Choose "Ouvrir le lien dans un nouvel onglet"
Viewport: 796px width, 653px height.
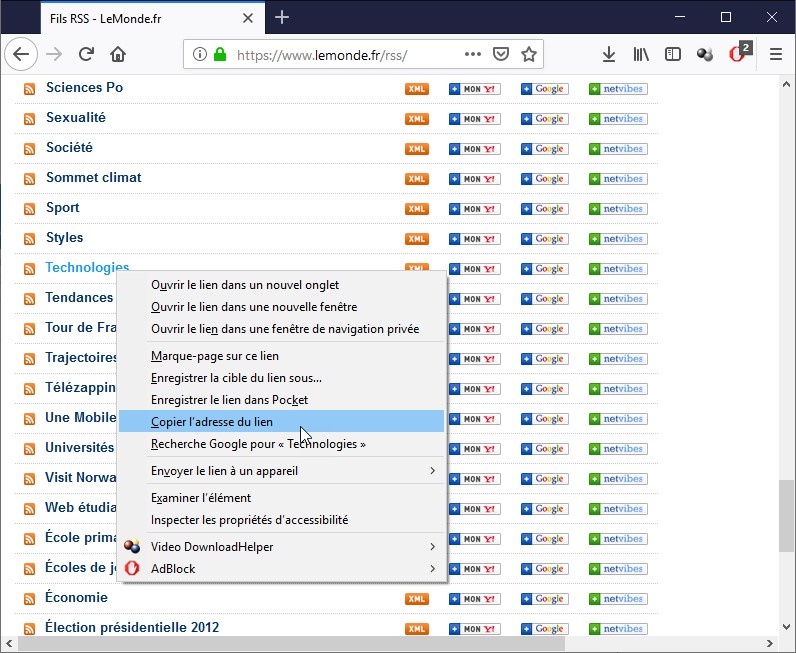coord(245,285)
